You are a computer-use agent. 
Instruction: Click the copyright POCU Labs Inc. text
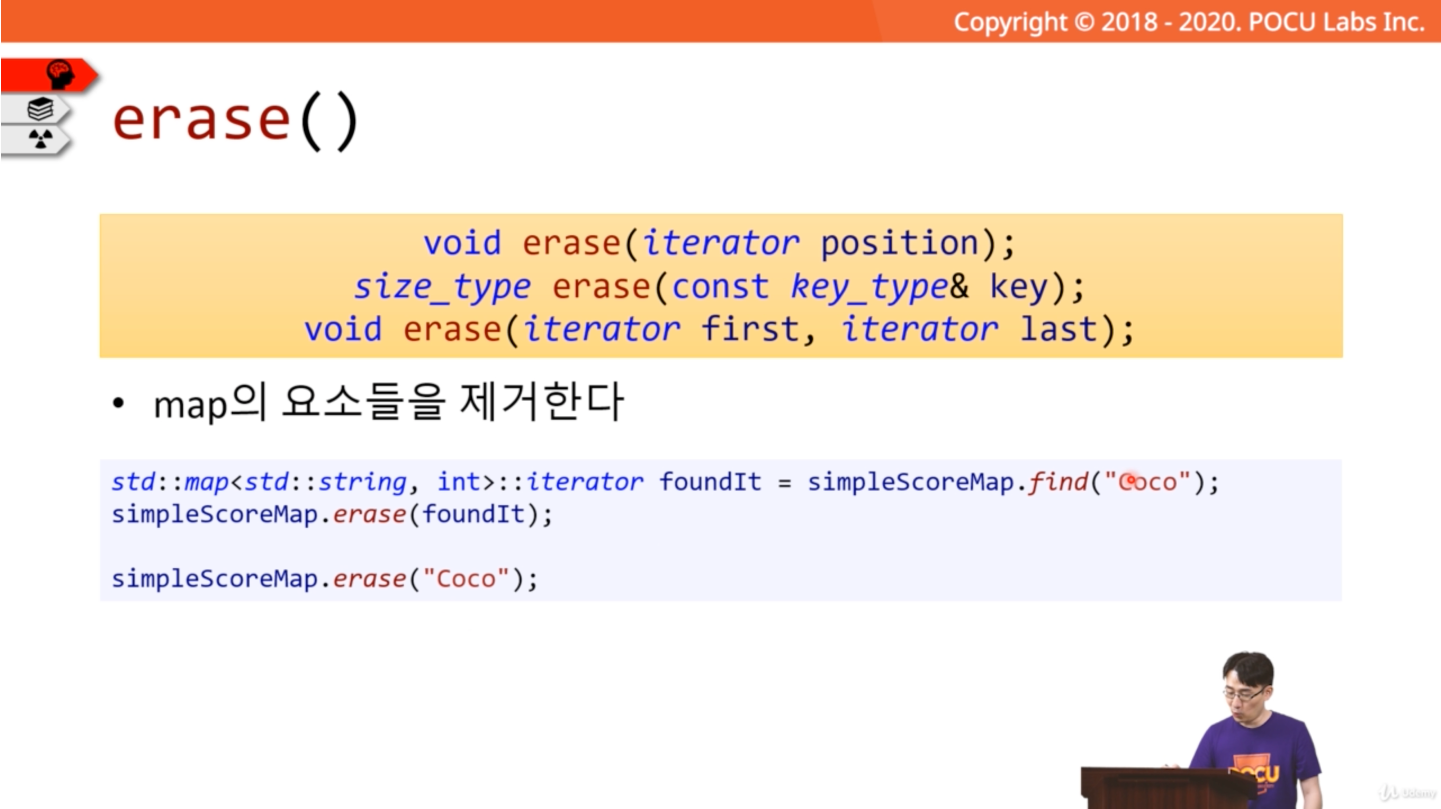click(x=1189, y=22)
